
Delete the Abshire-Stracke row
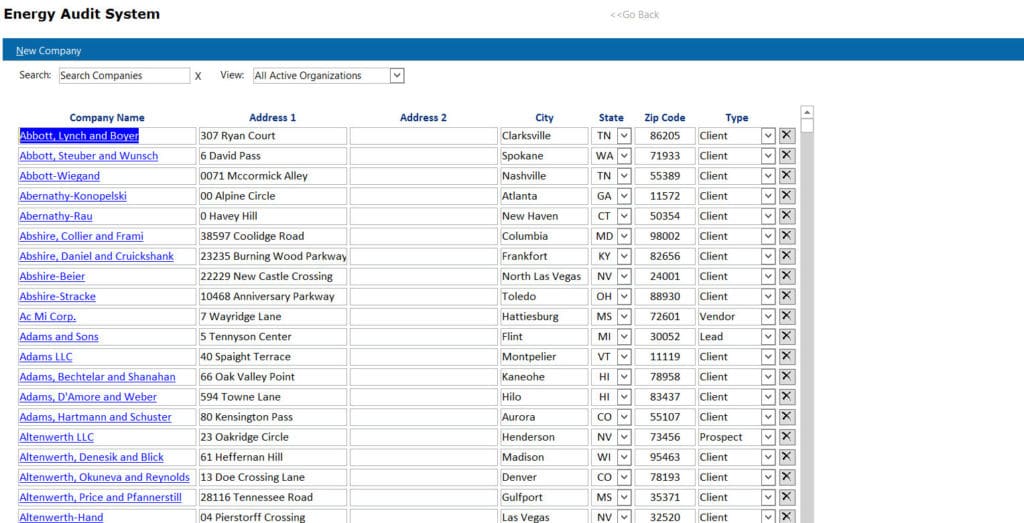point(787,296)
